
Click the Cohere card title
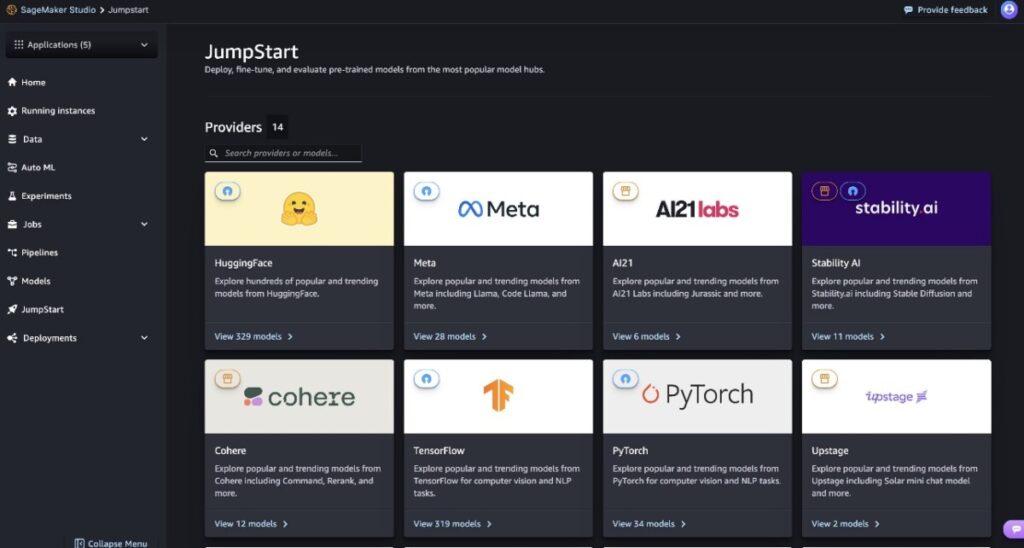coord(231,451)
